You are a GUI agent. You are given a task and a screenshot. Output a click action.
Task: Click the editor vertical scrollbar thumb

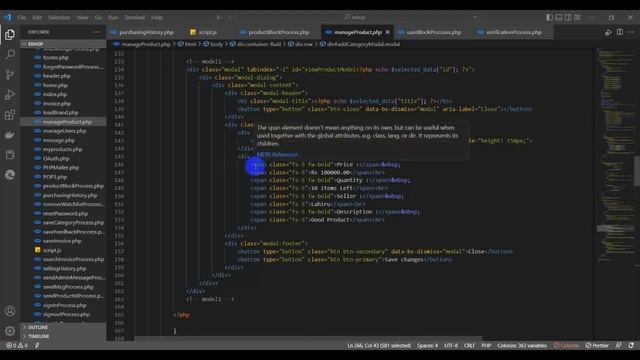point(637,171)
